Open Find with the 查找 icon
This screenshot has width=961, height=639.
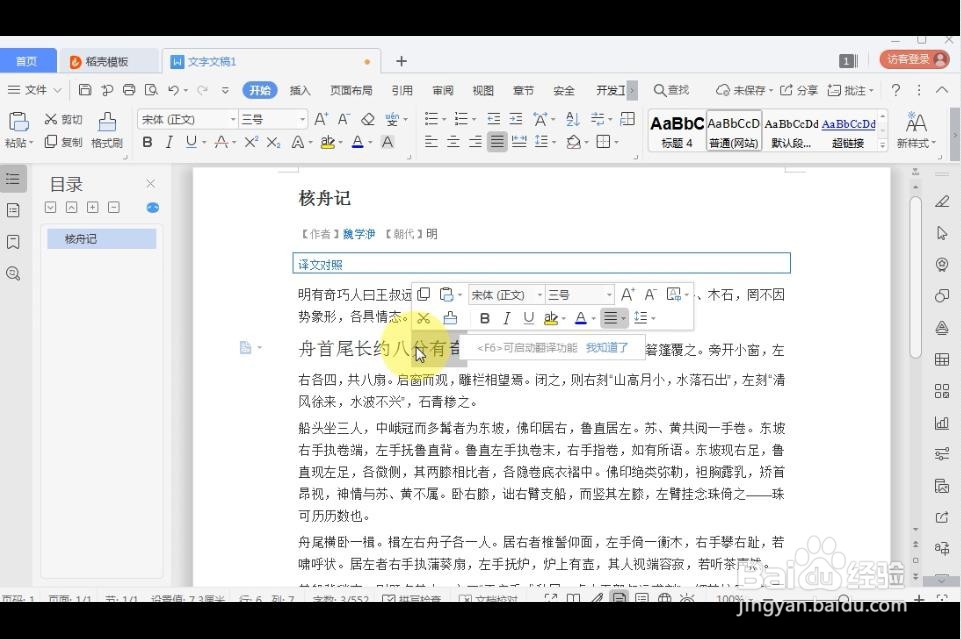670,90
